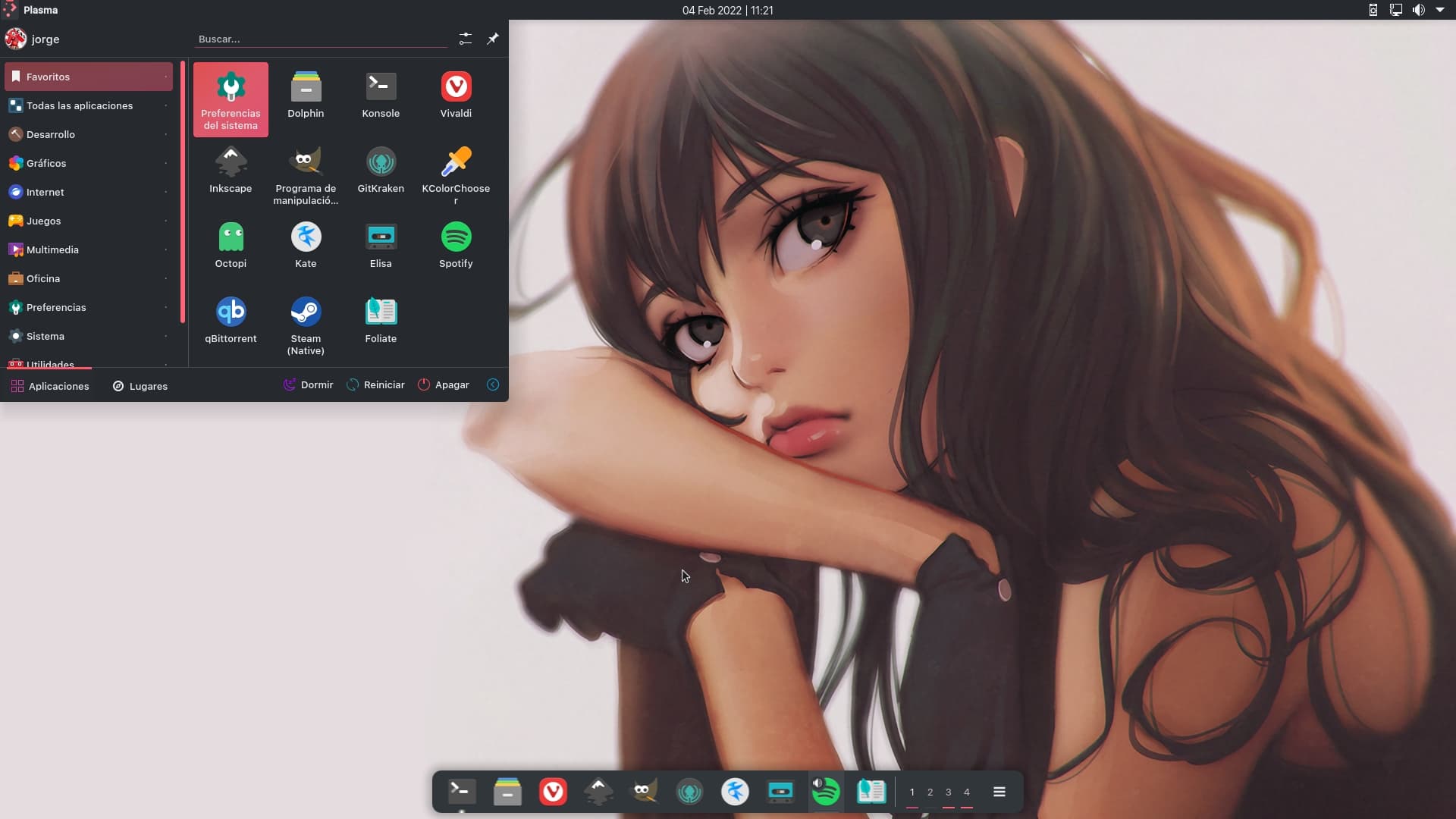Open Dolphin from the bottom dock

pyautogui.click(x=507, y=792)
